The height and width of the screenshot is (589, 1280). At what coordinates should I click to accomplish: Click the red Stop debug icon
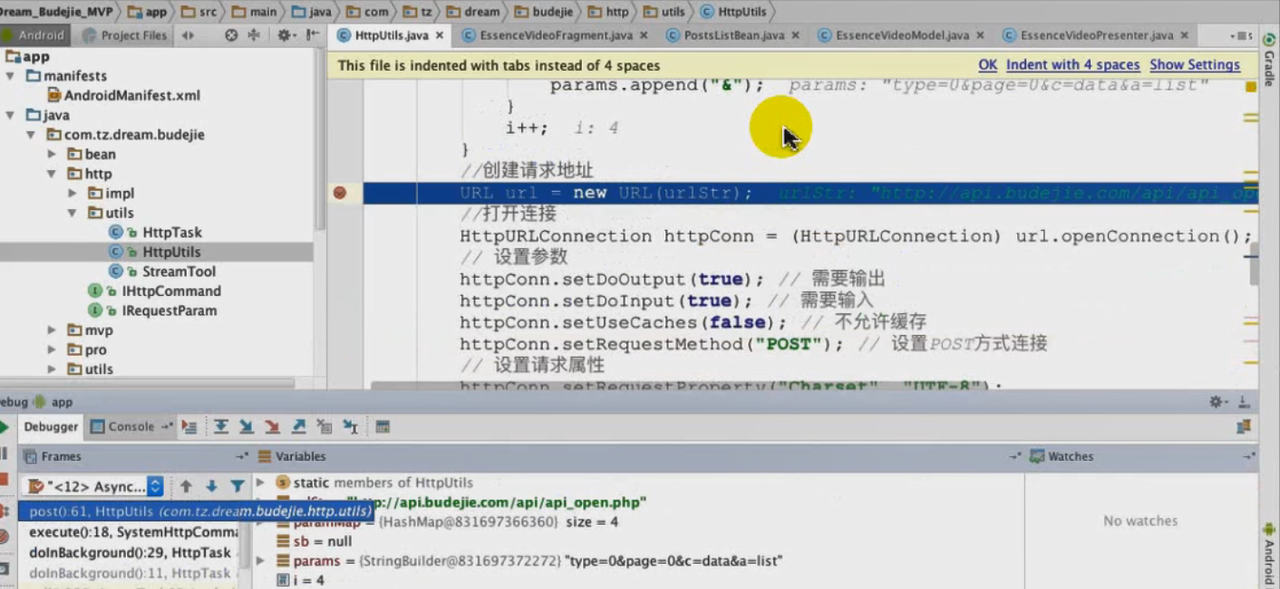4,481
